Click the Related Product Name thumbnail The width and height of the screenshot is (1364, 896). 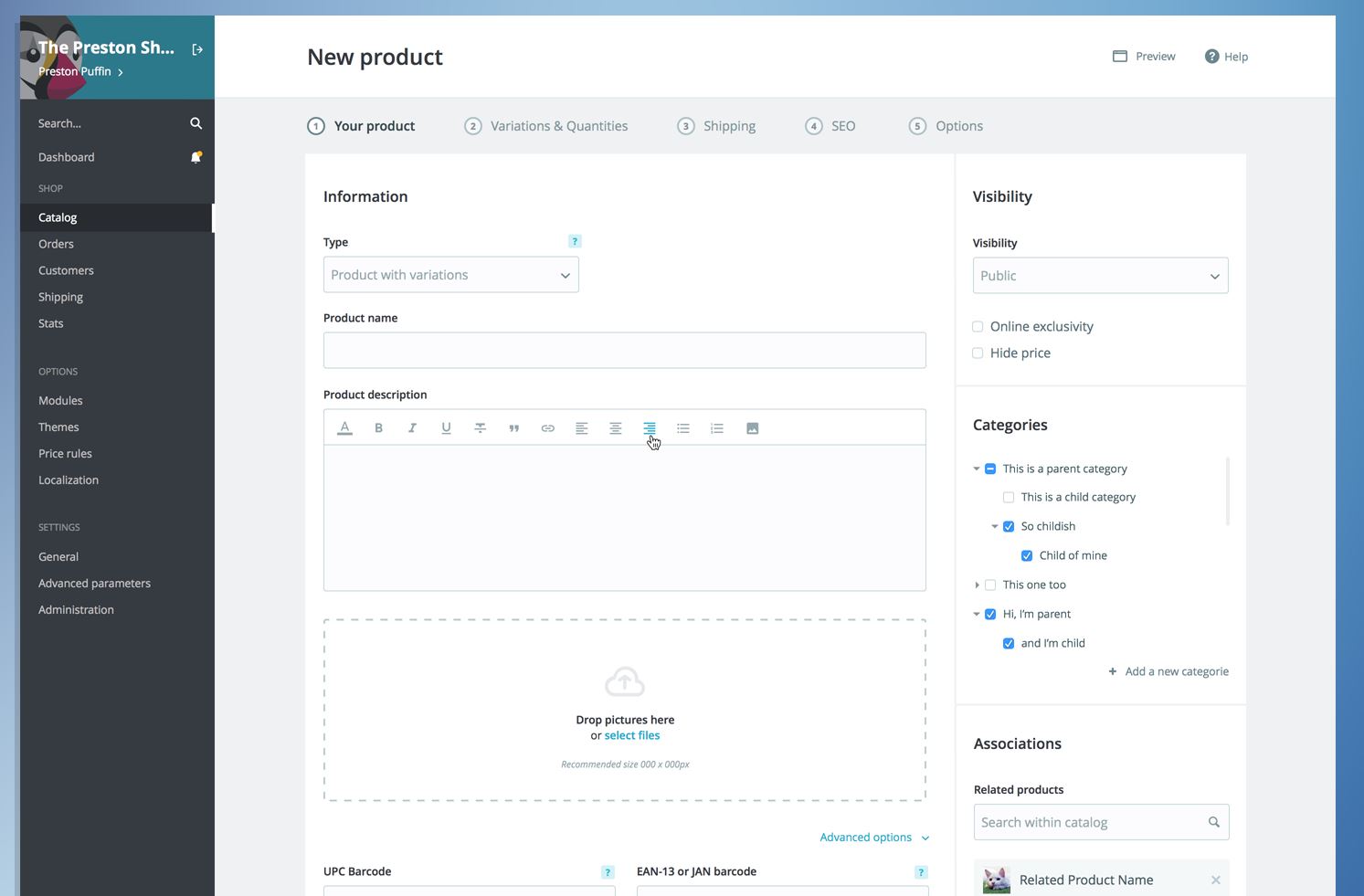997,880
